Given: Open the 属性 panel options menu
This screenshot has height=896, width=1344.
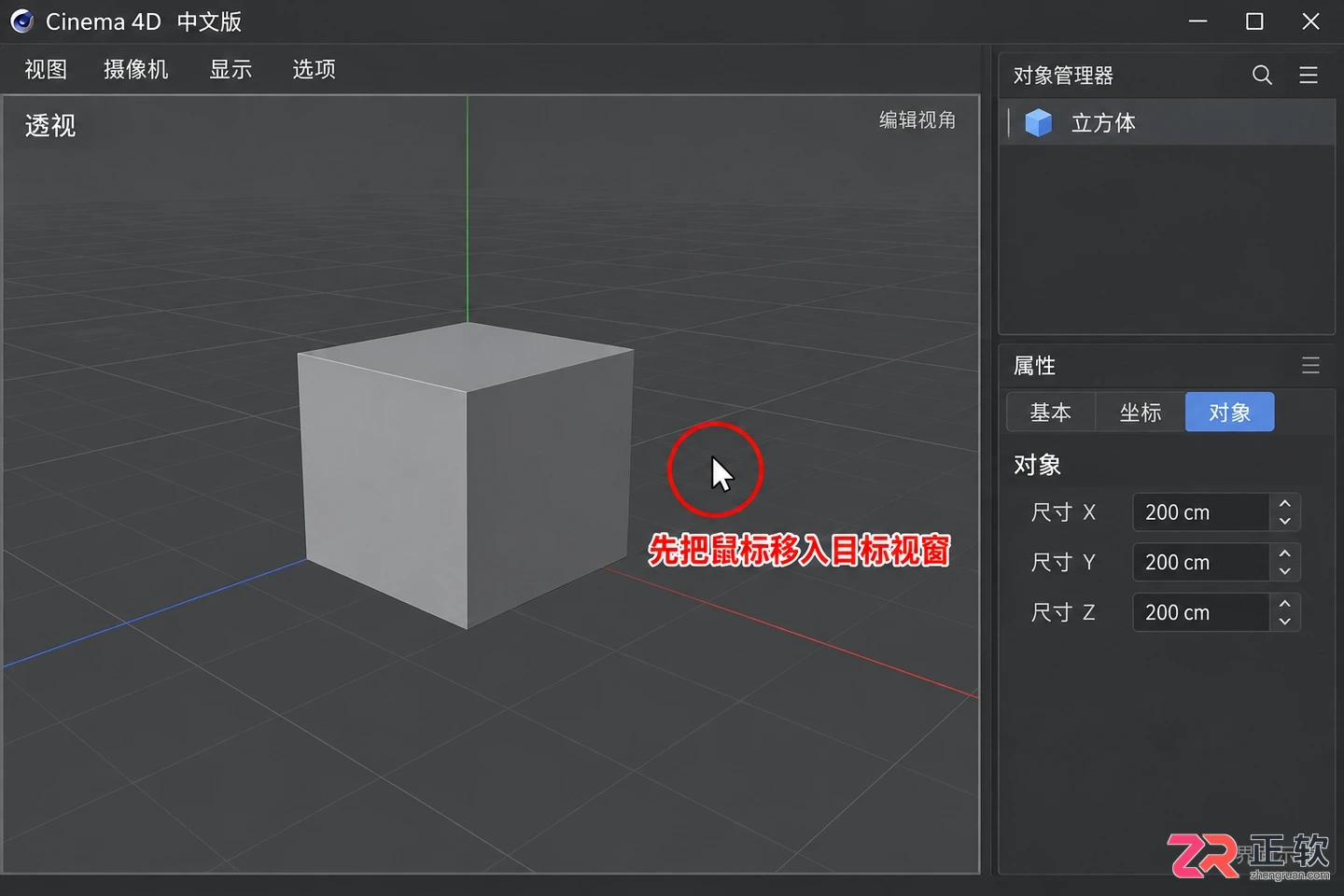Looking at the screenshot, I should [x=1310, y=366].
